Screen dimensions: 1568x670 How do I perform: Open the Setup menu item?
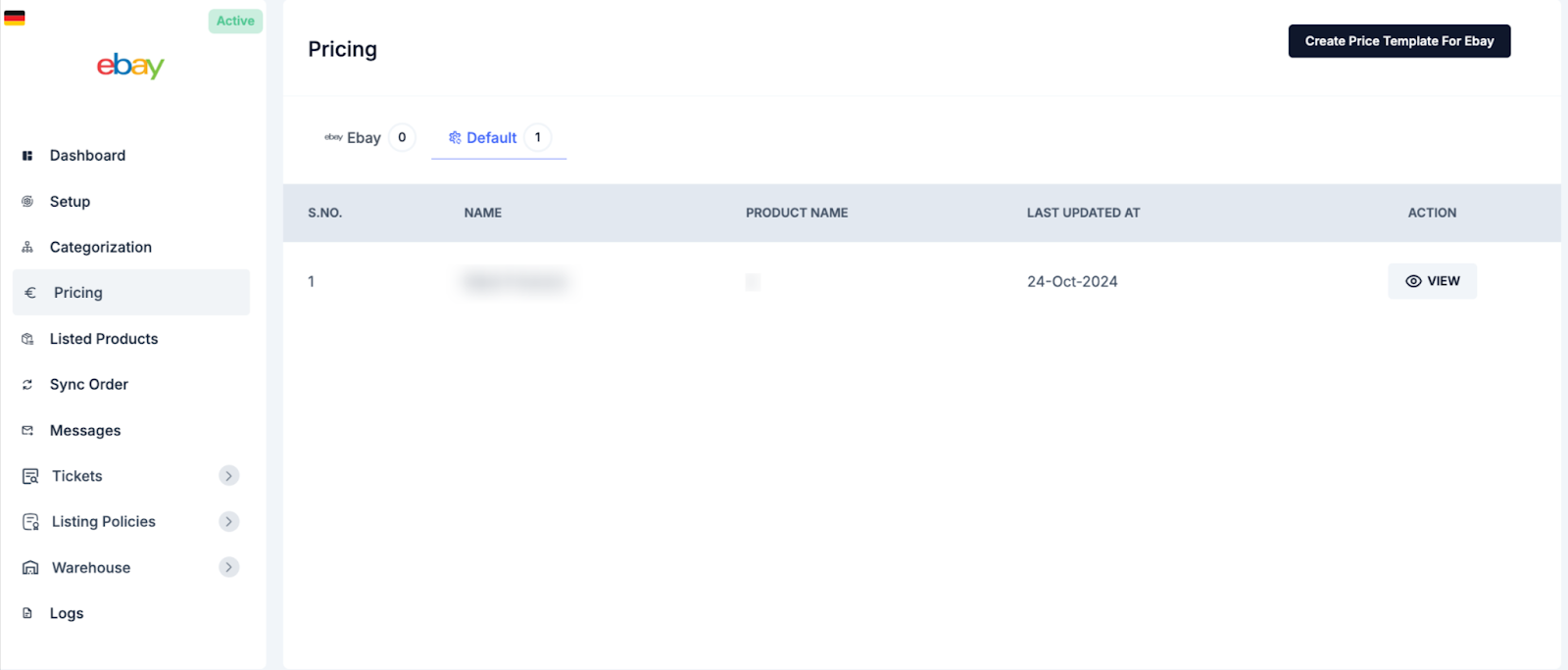(x=70, y=201)
